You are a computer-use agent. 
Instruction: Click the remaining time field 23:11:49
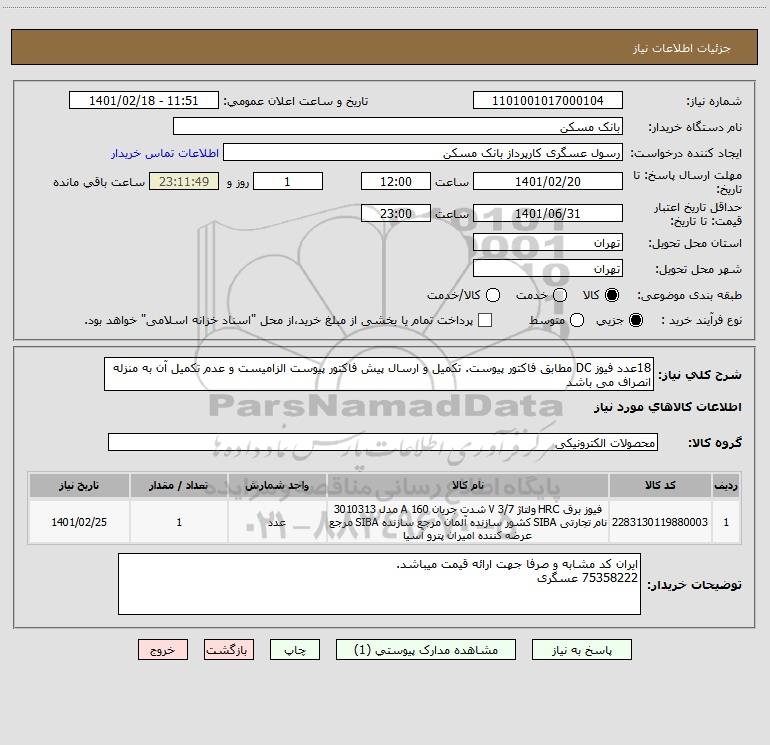(x=184, y=181)
